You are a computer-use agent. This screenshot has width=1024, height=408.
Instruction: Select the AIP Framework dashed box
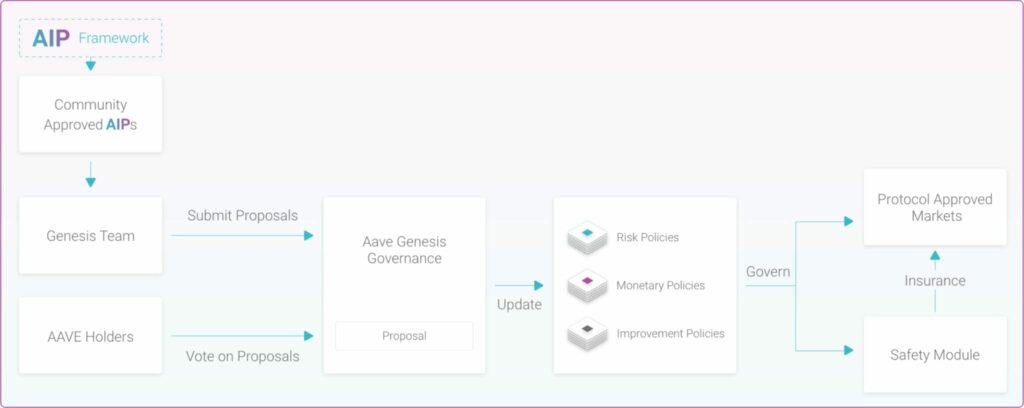coord(91,38)
